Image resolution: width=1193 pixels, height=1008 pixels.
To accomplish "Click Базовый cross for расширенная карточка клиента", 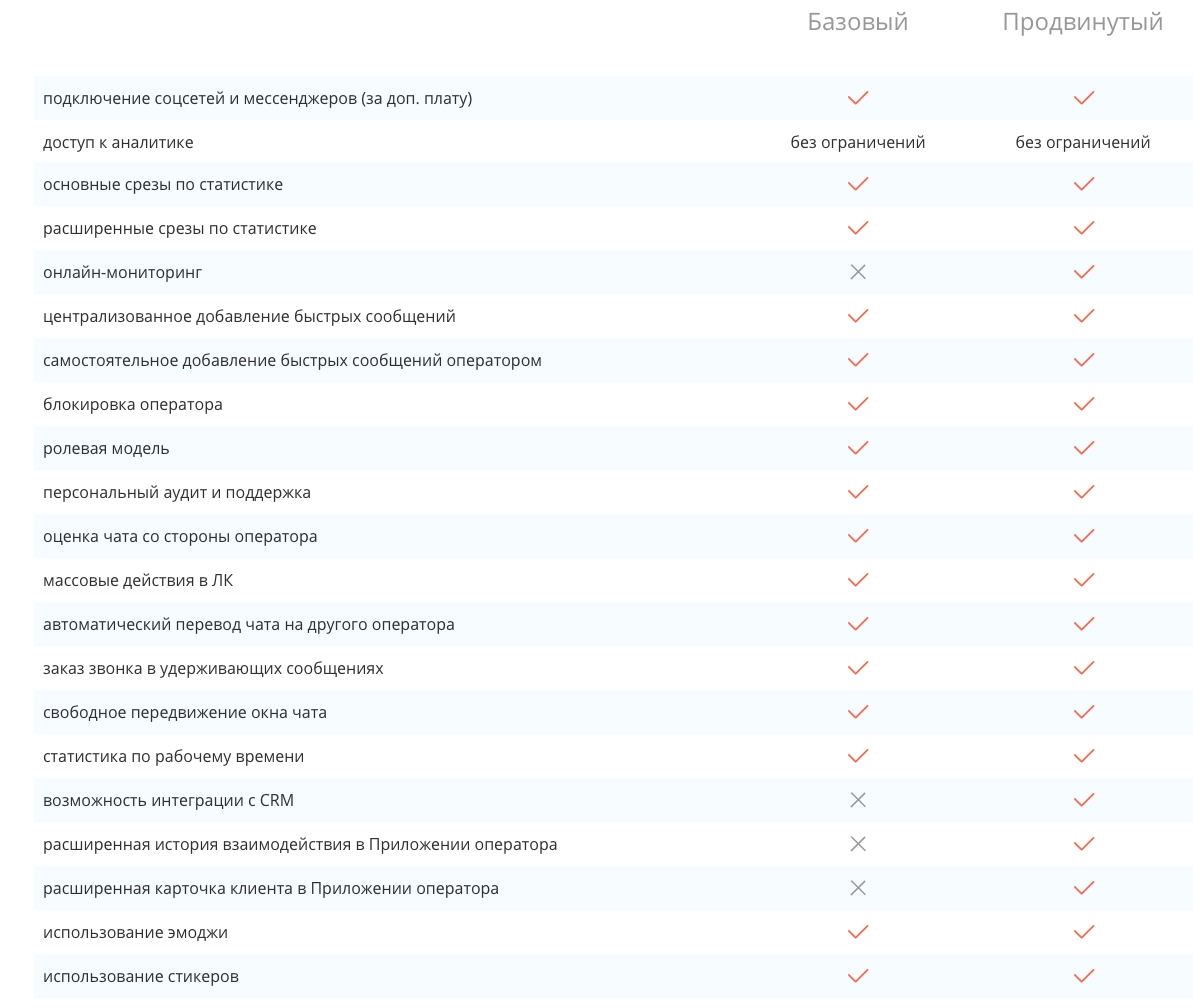I will 857,888.
